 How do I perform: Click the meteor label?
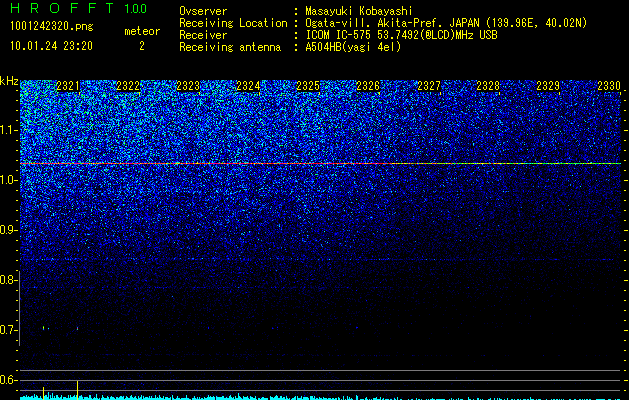point(142,31)
